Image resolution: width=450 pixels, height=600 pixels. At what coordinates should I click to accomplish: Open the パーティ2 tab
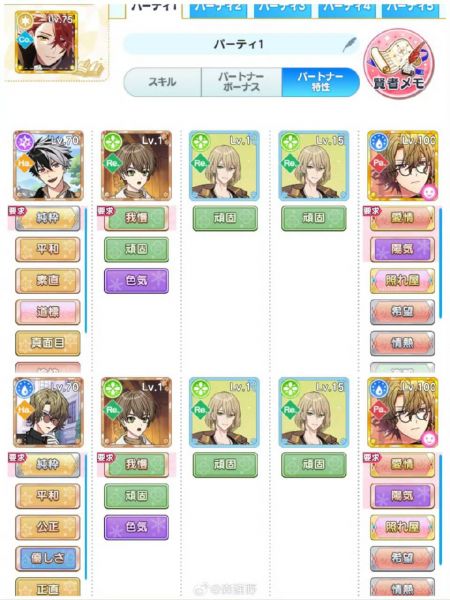click(x=218, y=10)
